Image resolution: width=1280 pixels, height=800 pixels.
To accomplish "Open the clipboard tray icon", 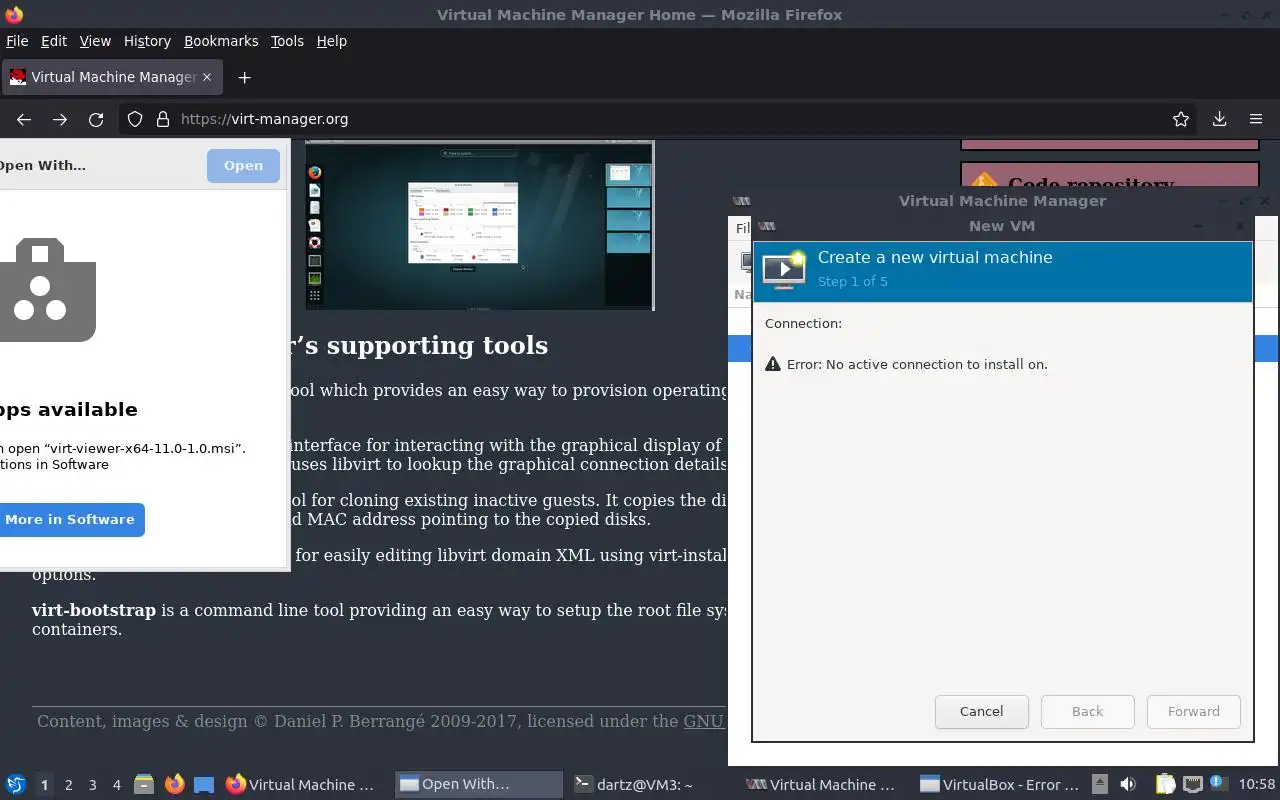I will [x=1165, y=785].
